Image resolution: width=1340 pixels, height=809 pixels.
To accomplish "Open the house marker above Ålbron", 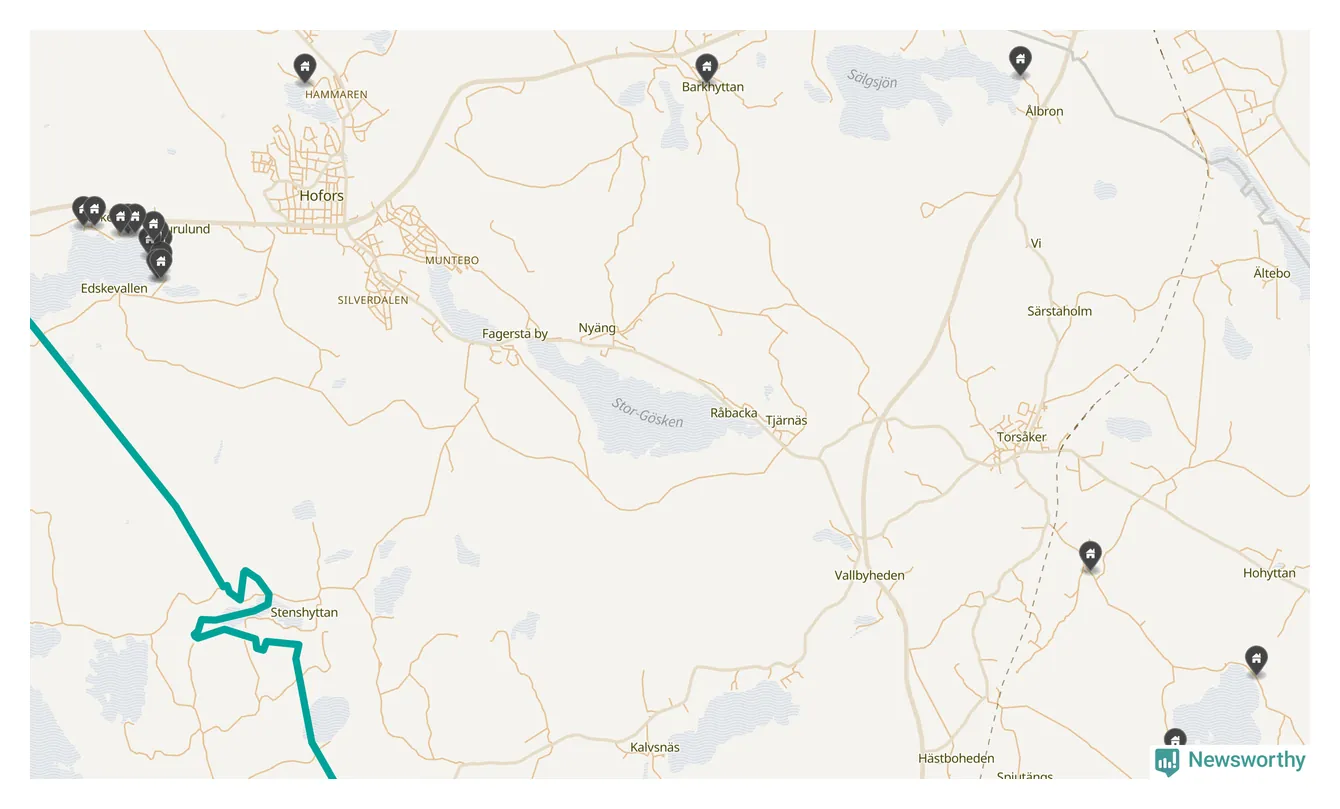I will 1020,60.
